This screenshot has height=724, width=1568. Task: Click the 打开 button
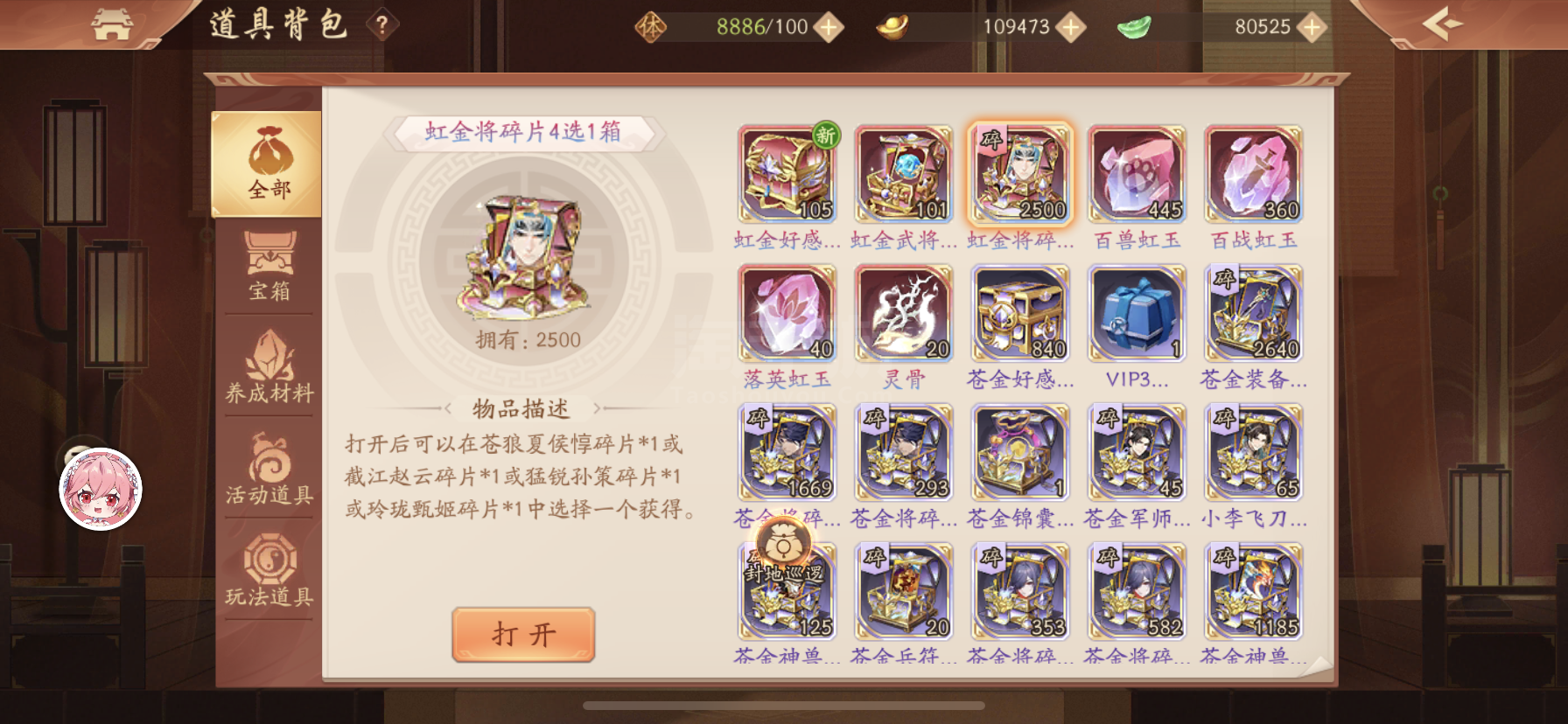[523, 635]
